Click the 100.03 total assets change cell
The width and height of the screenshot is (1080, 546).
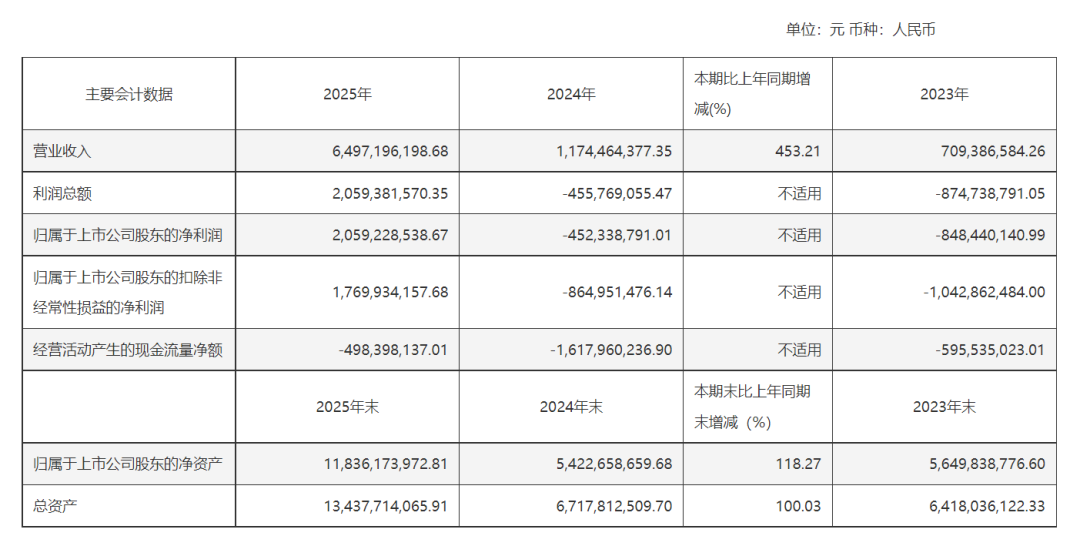(799, 507)
